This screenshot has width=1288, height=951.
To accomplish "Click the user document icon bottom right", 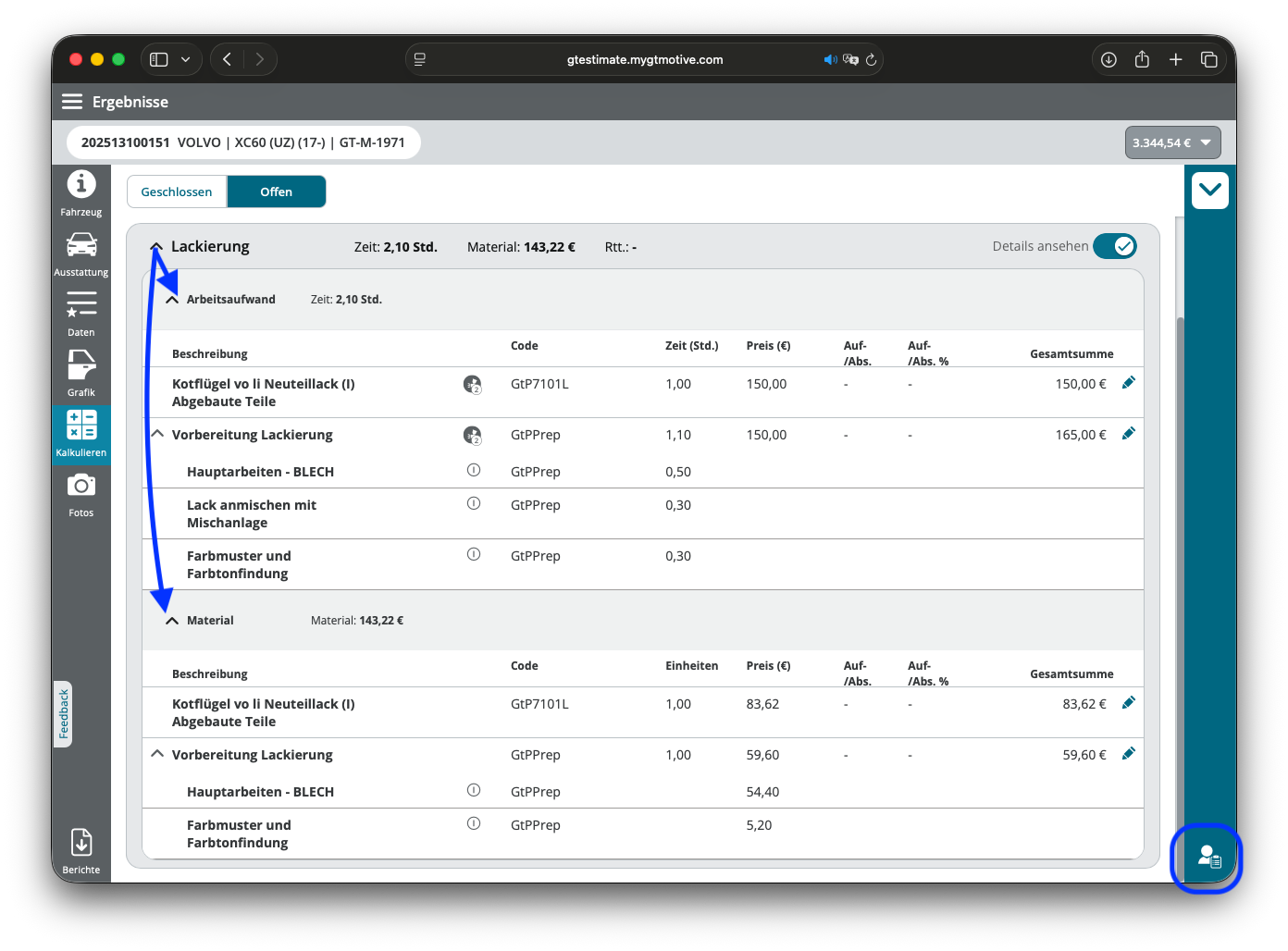I will [1208, 858].
